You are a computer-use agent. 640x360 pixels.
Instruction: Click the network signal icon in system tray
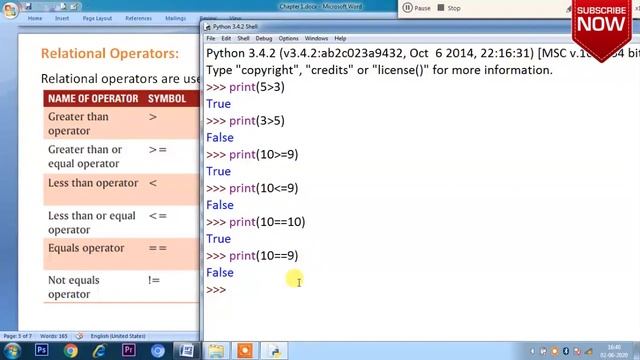(589, 351)
